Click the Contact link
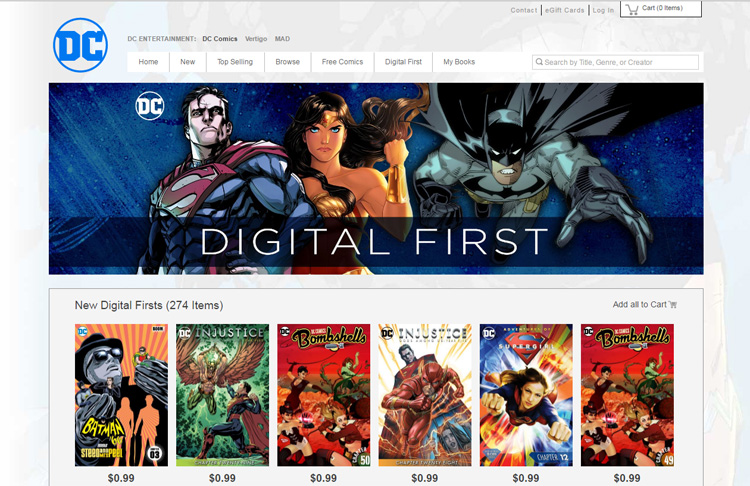Screen dimensions: 750x486 tap(524, 10)
